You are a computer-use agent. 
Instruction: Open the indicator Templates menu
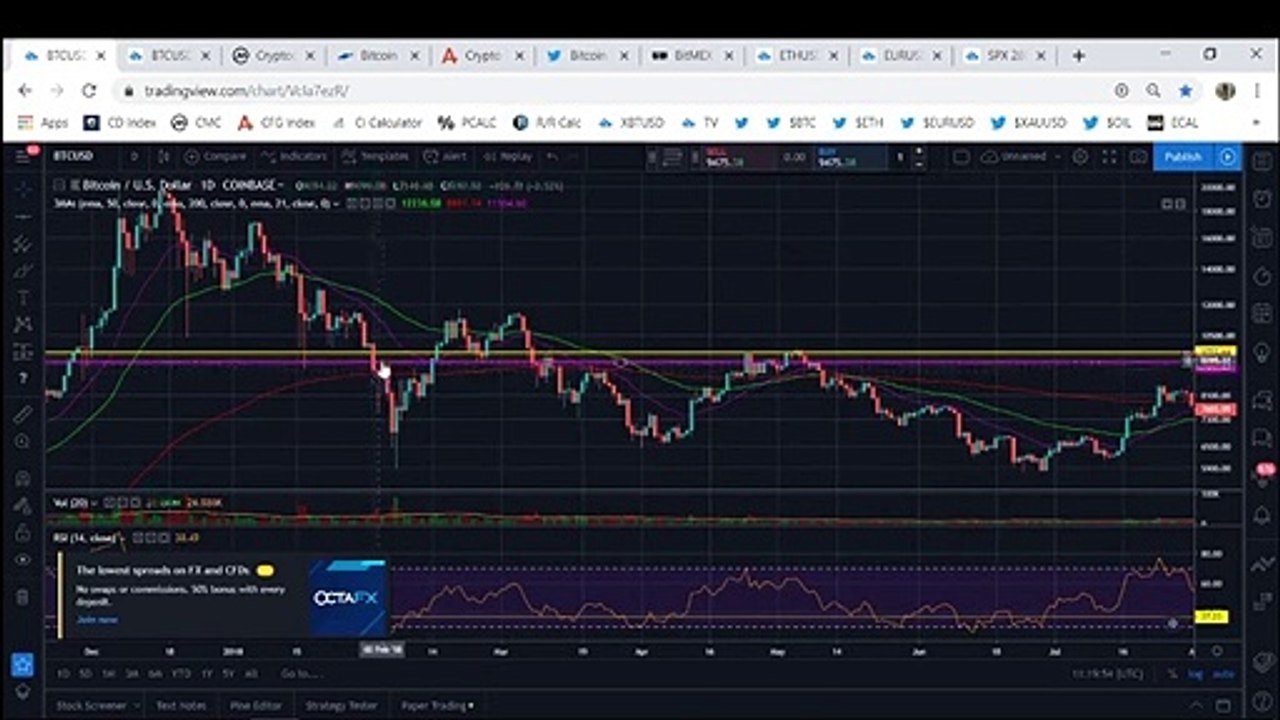pyautogui.click(x=375, y=157)
